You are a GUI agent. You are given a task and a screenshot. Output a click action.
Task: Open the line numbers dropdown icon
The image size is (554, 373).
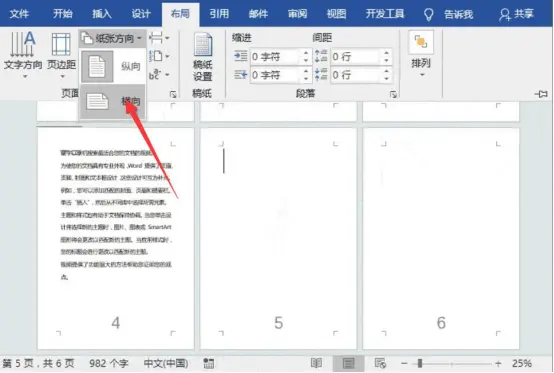[159, 56]
